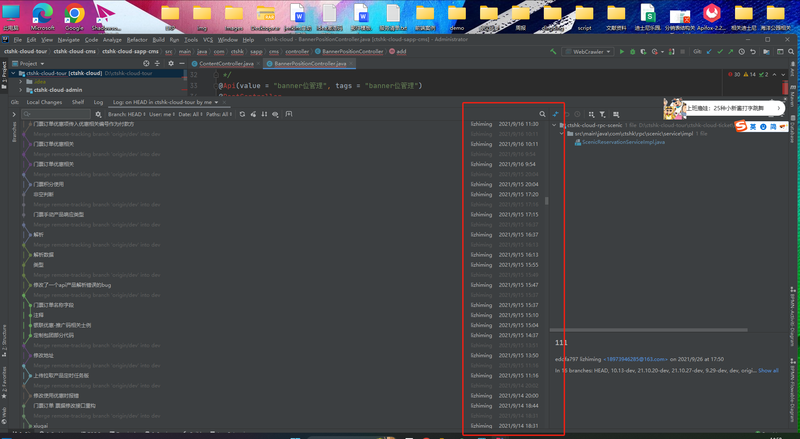Refresh the Git log
This screenshot has width=800, height=439.
pos(242,114)
